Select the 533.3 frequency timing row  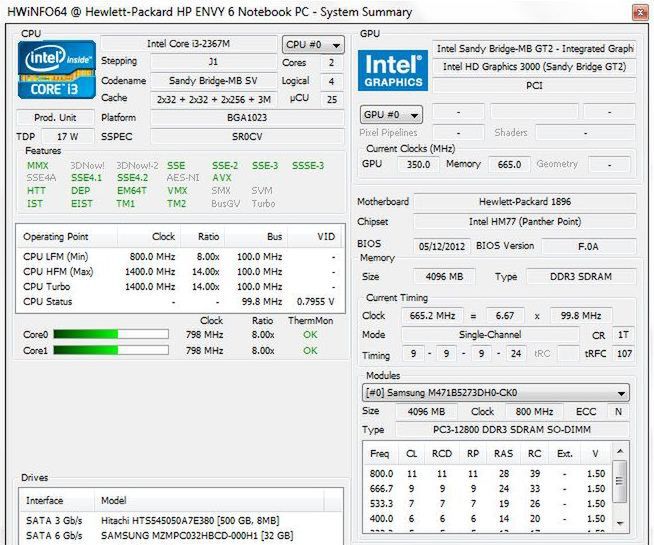point(487,503)
